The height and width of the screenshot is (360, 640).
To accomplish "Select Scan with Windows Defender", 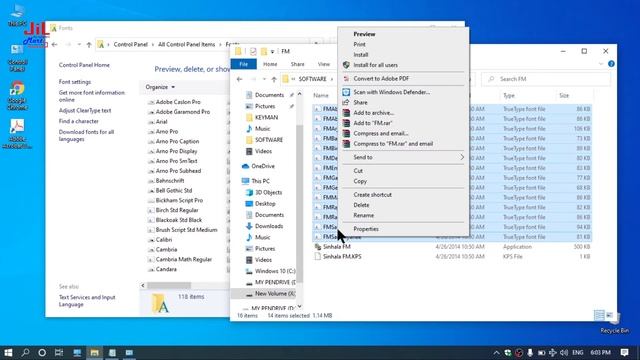I will pyautogui.click(x=391, y=92).
